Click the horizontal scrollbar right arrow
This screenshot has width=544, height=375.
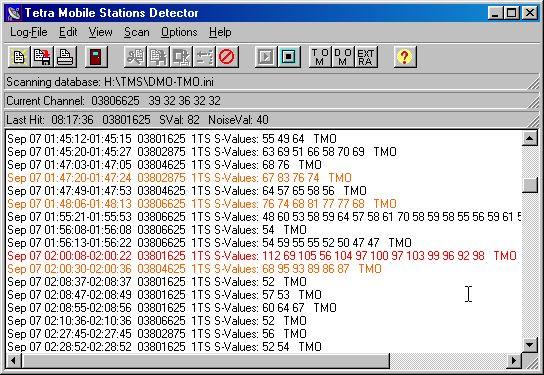click(514, 361)
